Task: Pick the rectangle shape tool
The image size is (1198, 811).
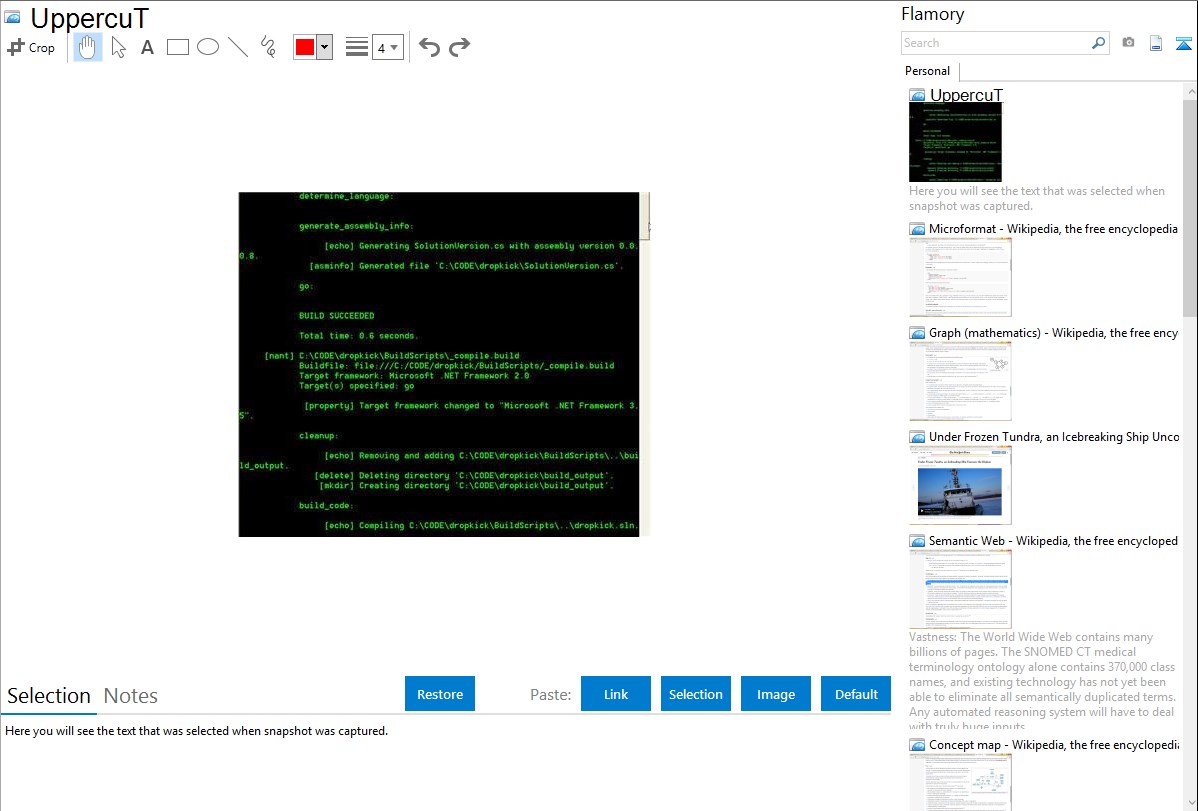Action: click(x=178, y=47)
